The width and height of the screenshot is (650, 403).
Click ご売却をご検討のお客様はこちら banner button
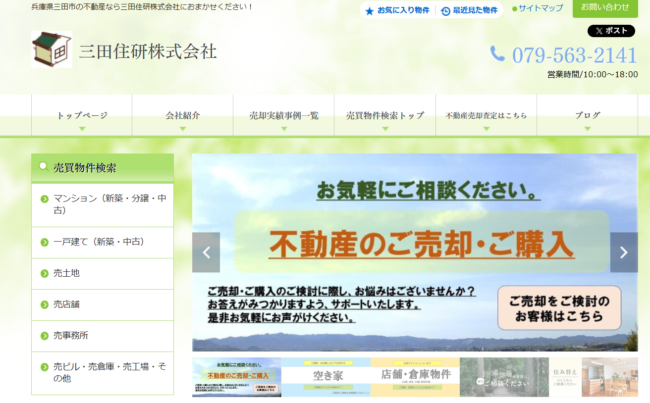[x=559, y=308]
